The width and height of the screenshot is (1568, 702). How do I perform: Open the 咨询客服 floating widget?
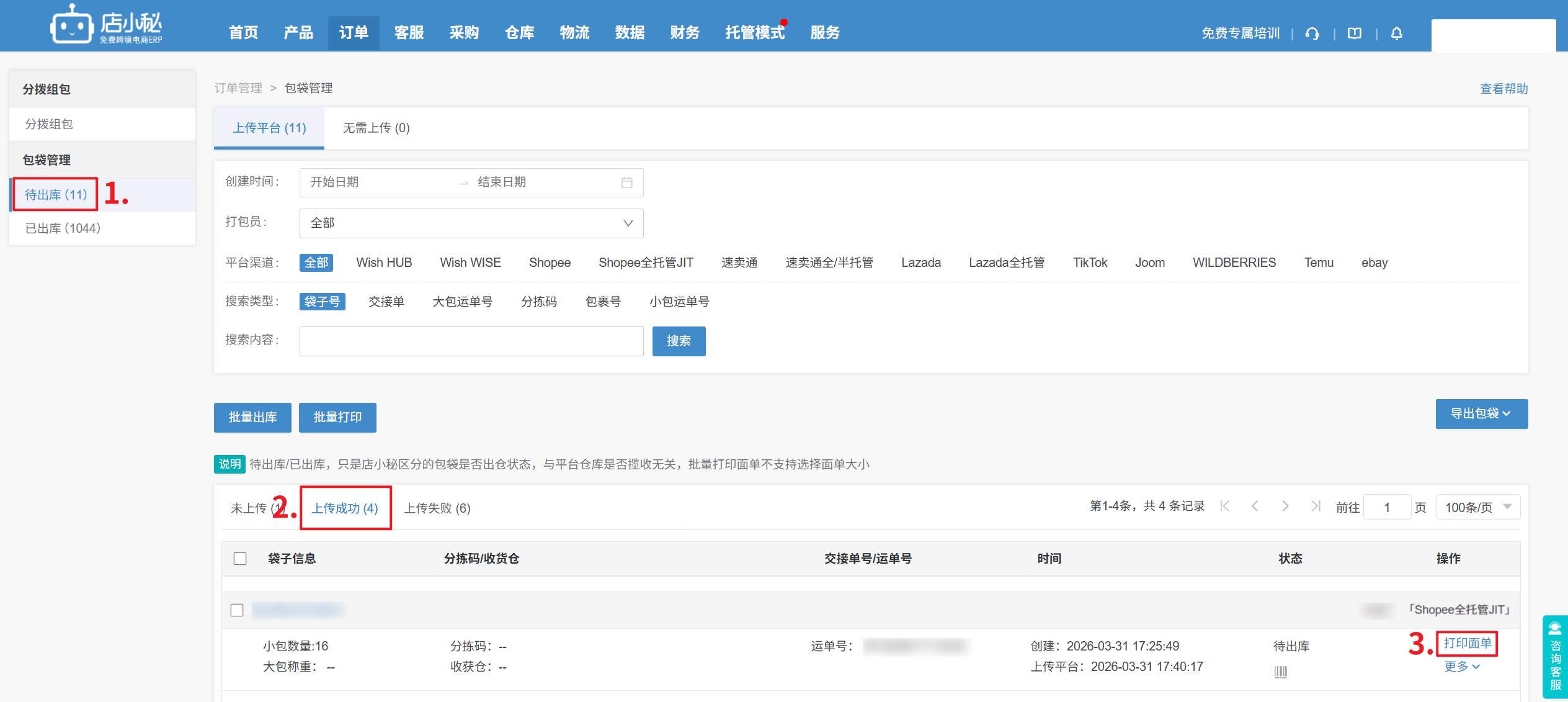[1555, 657]
